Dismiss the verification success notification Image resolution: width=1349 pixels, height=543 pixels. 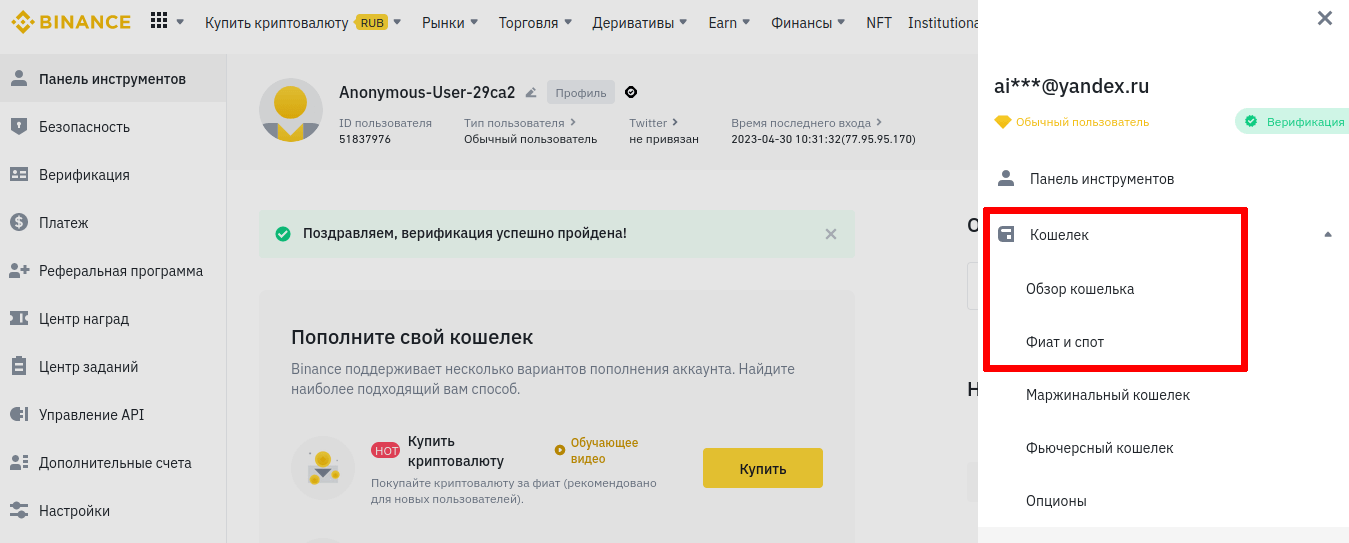click(x=830, y=234)
